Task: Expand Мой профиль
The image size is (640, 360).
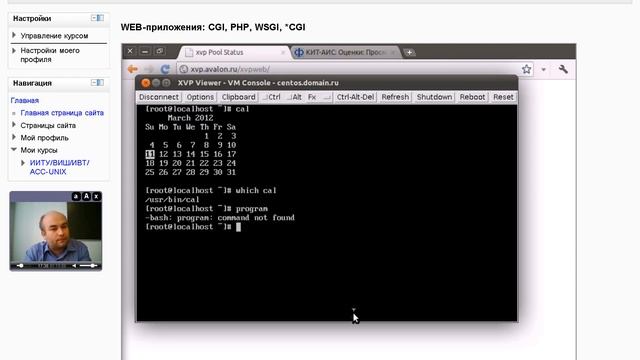Action: 14,137
